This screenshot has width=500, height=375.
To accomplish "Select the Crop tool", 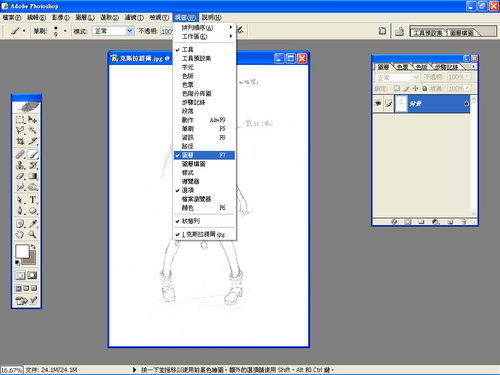I will click(20, 141).
